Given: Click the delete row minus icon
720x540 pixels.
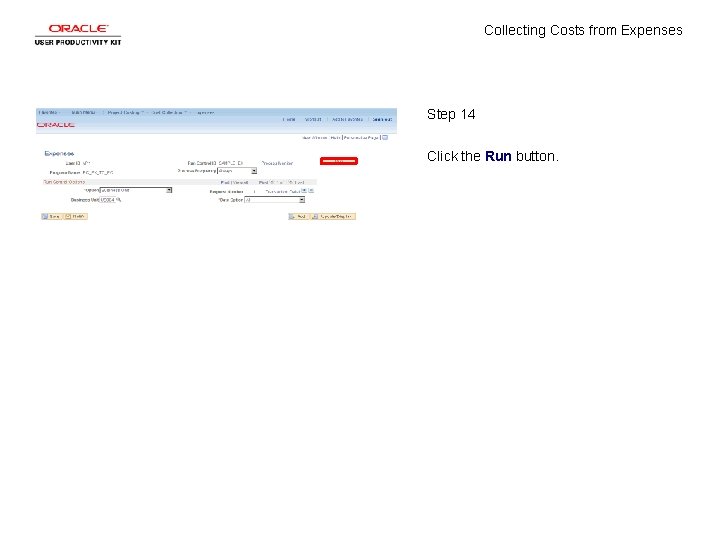Looking at the screenshot, I should coord(311,191).
